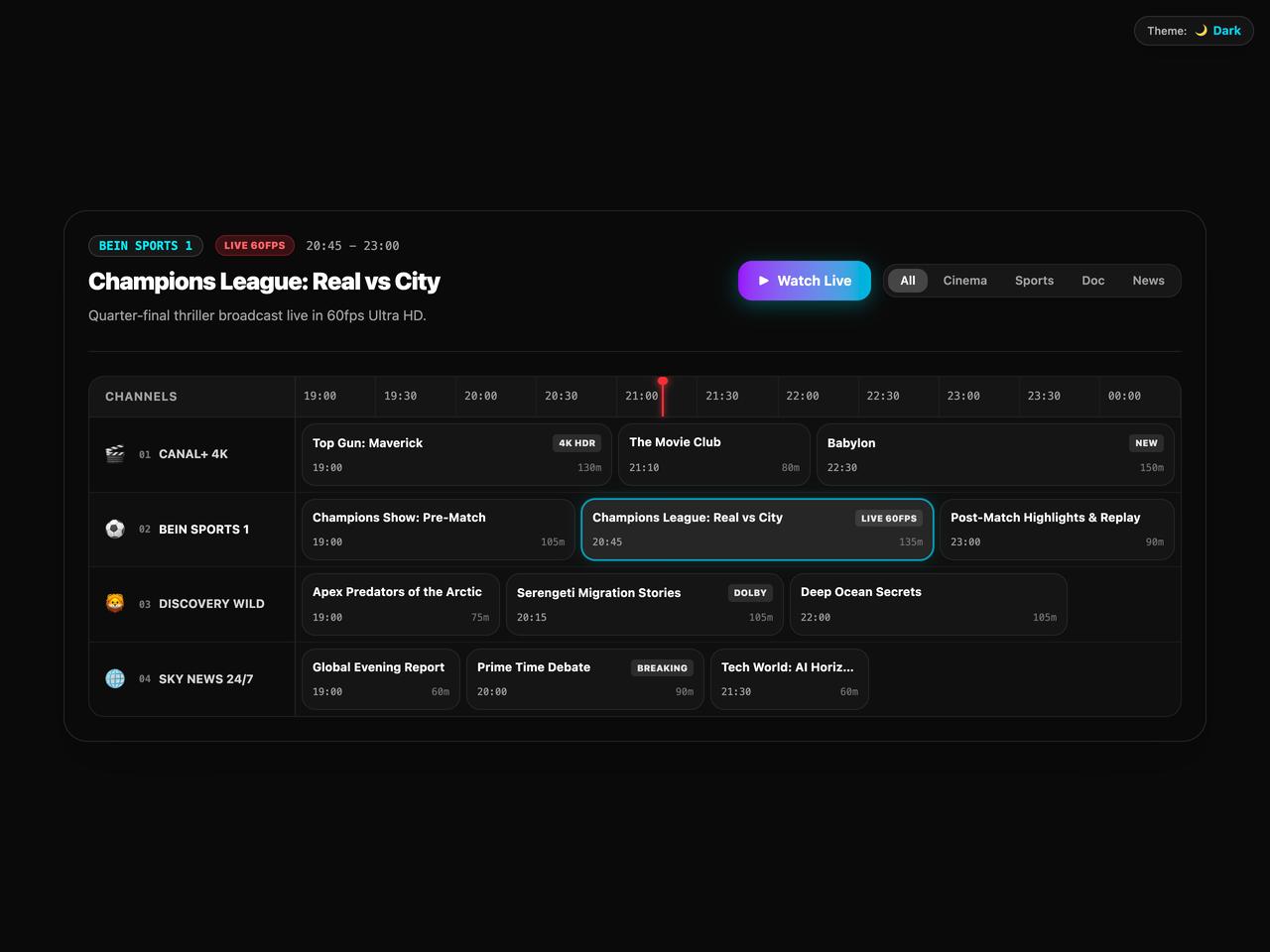Click the 4K HDR badge on Top Gun
Screen dimensions: 1270x952
(576, 443)
